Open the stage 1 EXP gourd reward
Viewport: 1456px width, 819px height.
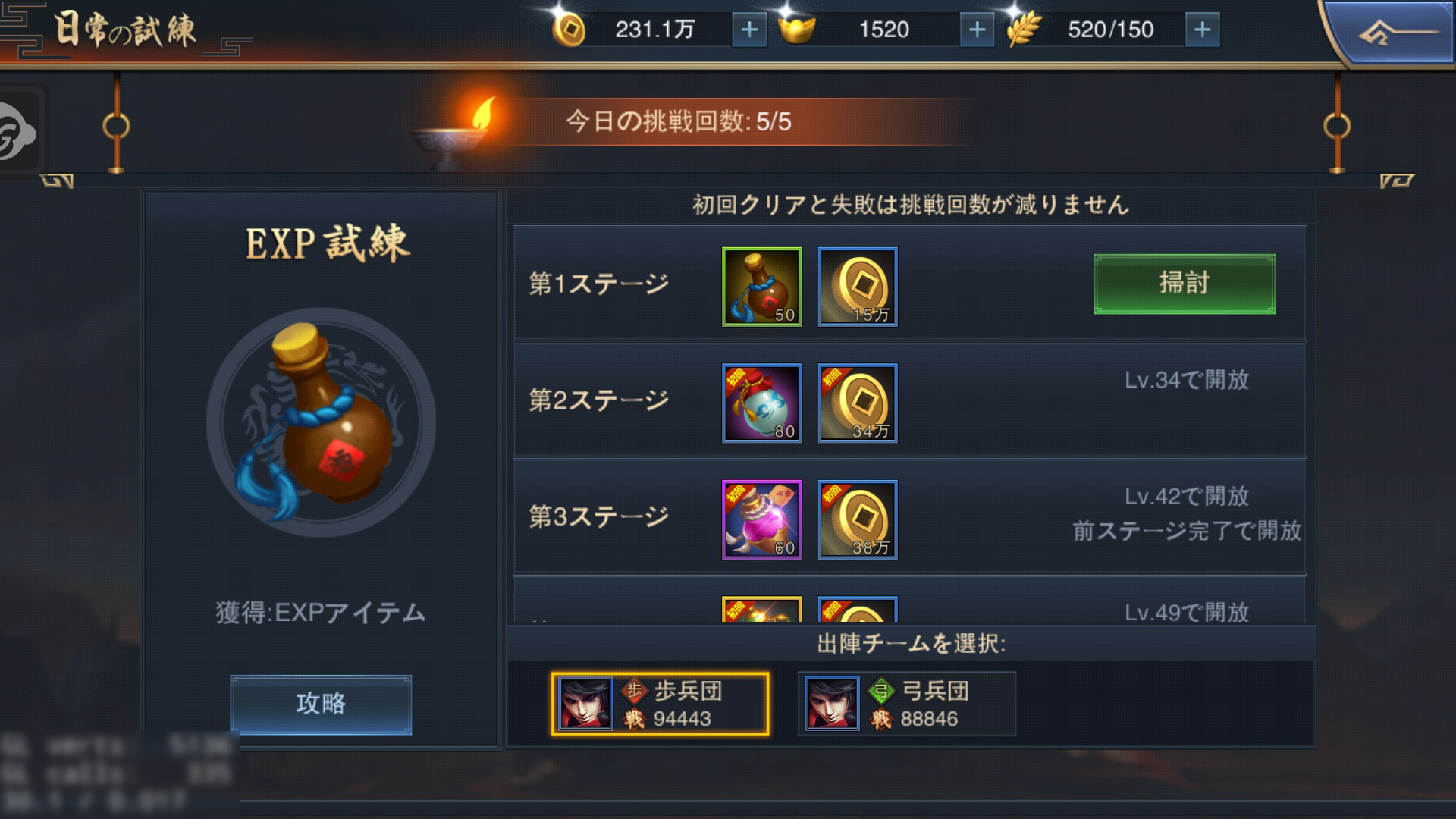(761, 287)
